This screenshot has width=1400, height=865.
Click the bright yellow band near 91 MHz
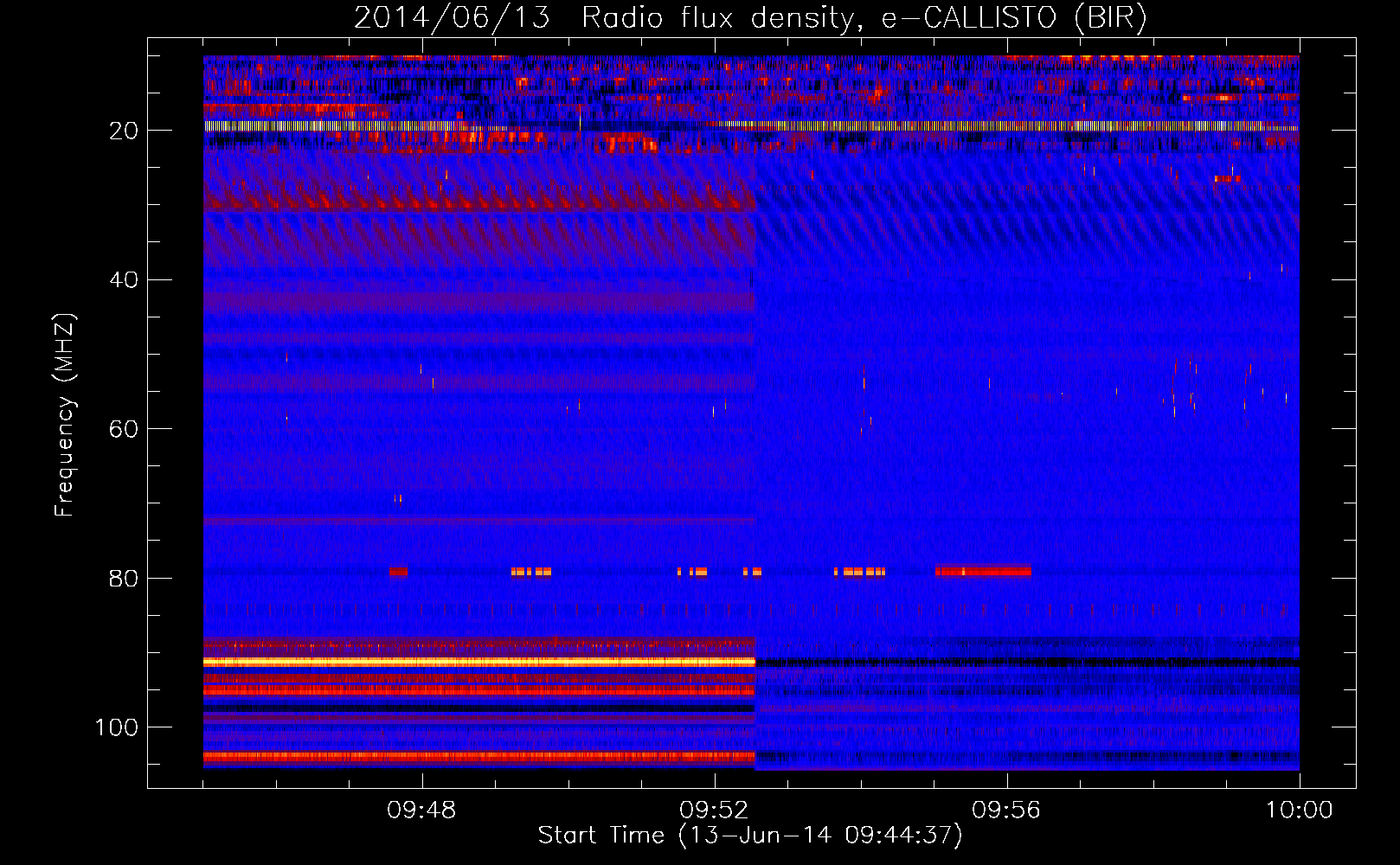pyautogui.click(x=479, y=662)
